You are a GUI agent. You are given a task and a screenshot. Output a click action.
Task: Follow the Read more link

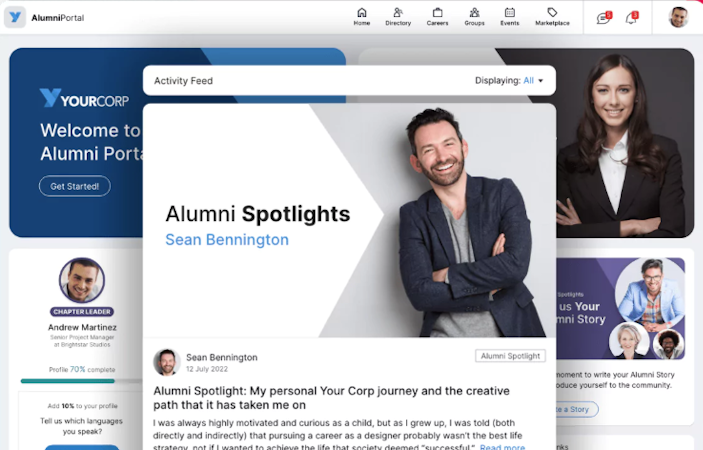point(502,447)
